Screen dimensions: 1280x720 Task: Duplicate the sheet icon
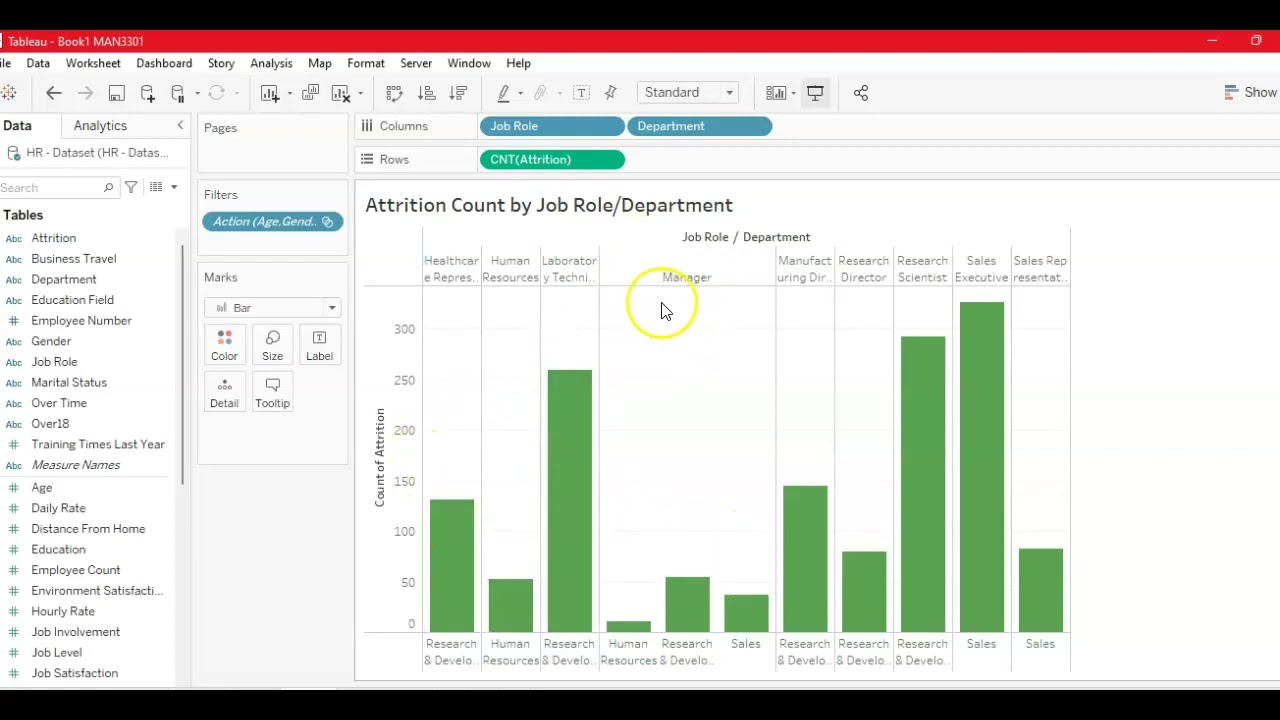310,93
